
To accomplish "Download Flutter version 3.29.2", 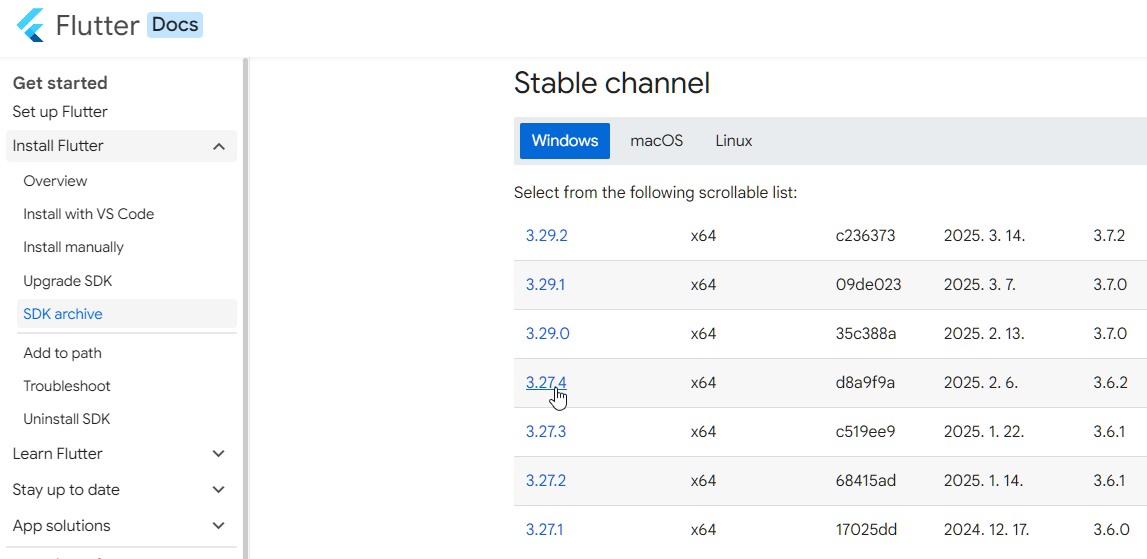I will coord(546,236).
